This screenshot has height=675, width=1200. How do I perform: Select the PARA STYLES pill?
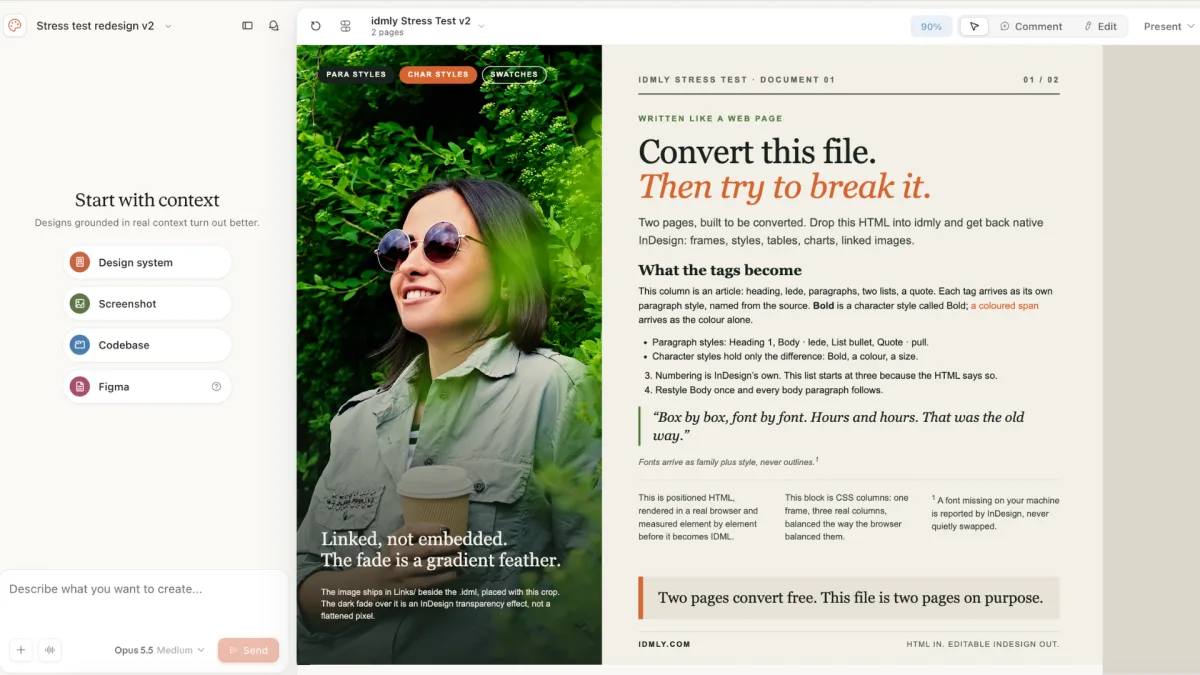pos(356,74)
